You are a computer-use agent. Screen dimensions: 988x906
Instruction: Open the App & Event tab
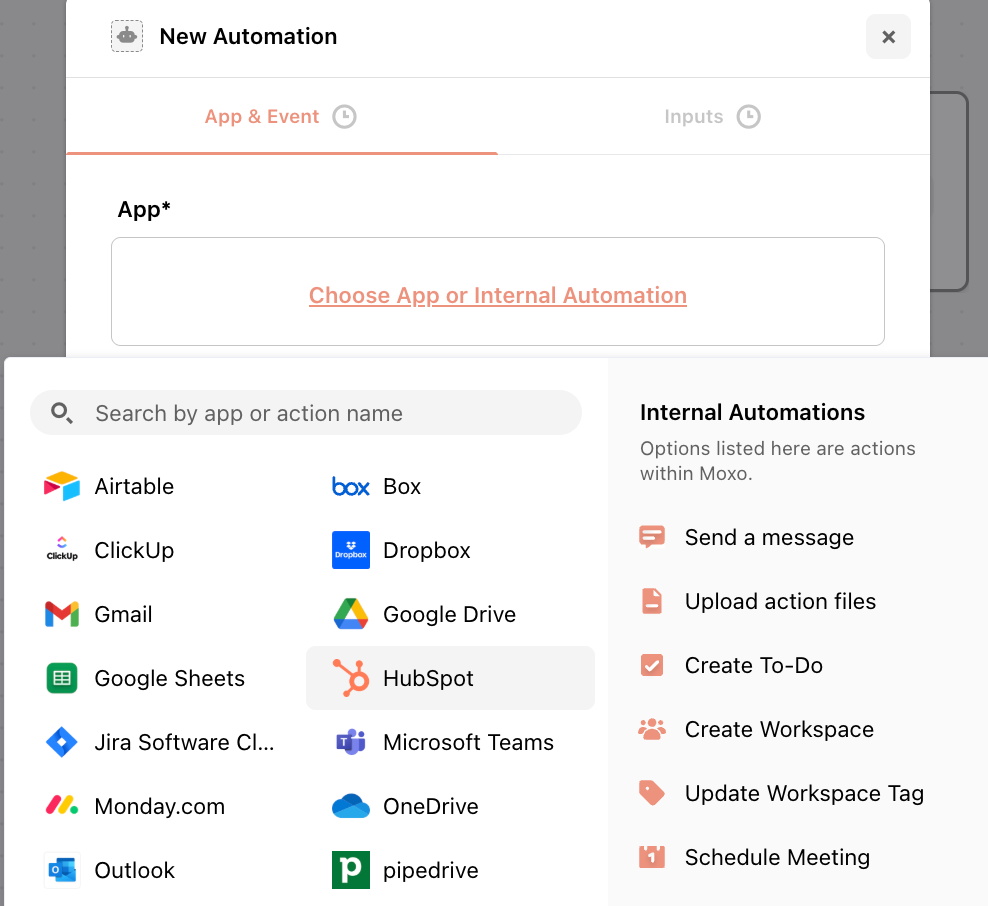(280, 116)
